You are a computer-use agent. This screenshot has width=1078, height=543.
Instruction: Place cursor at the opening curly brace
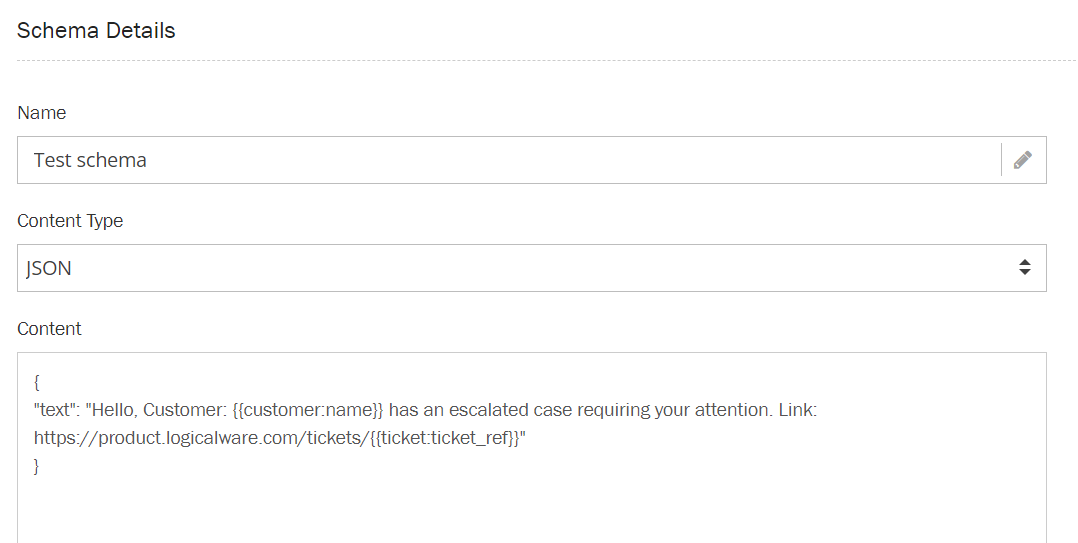(x=37, y=382)
